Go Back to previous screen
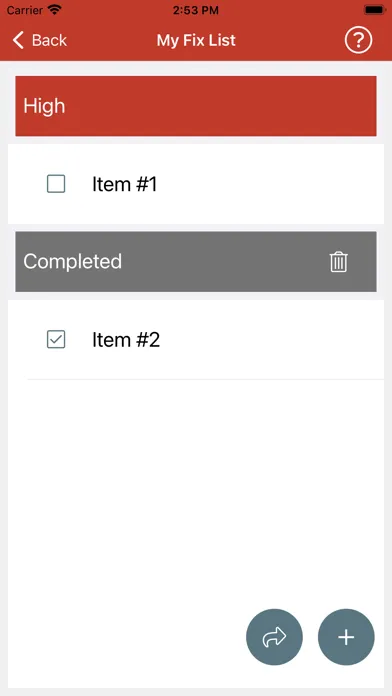The height and width of the screenshot is (696, 392). pos(40,40)
